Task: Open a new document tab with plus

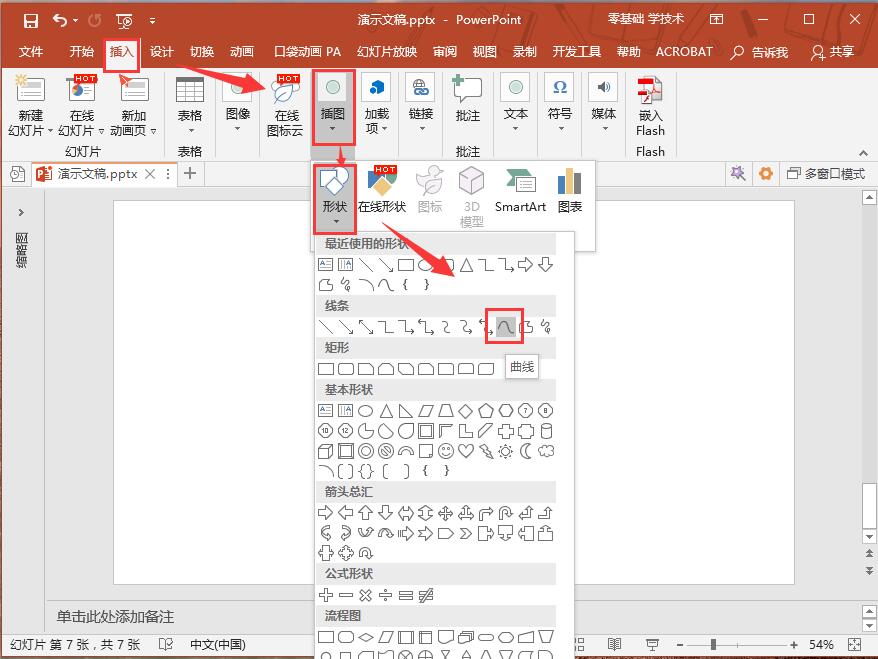Action: (190, 174)
